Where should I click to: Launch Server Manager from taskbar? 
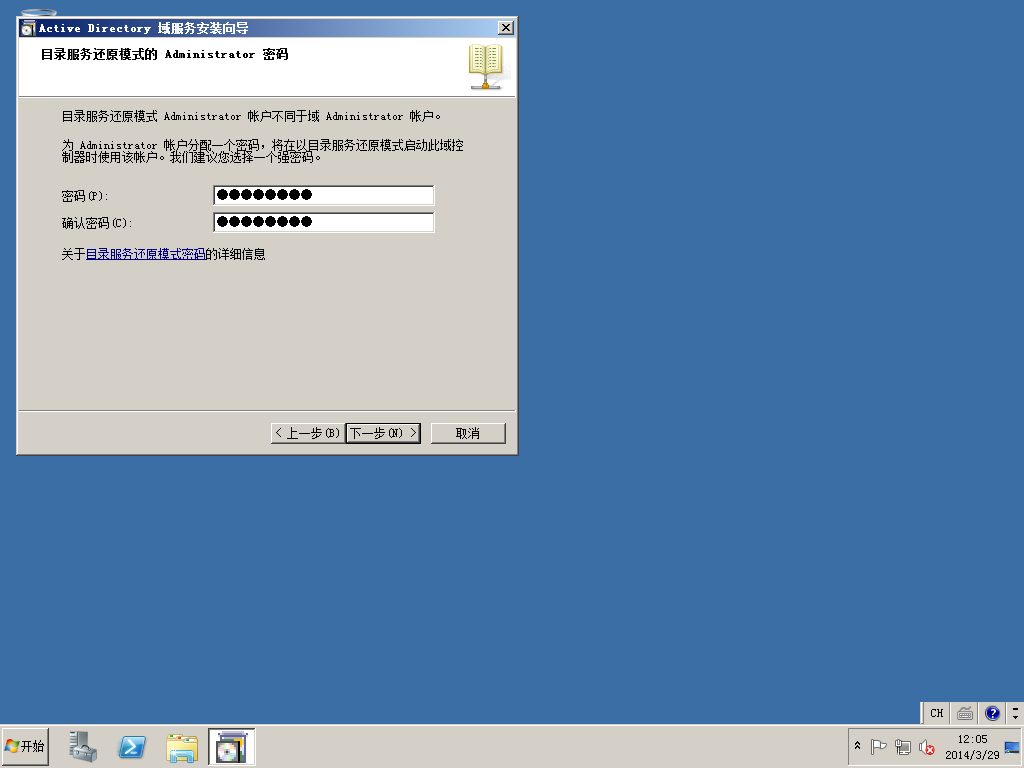83,746
